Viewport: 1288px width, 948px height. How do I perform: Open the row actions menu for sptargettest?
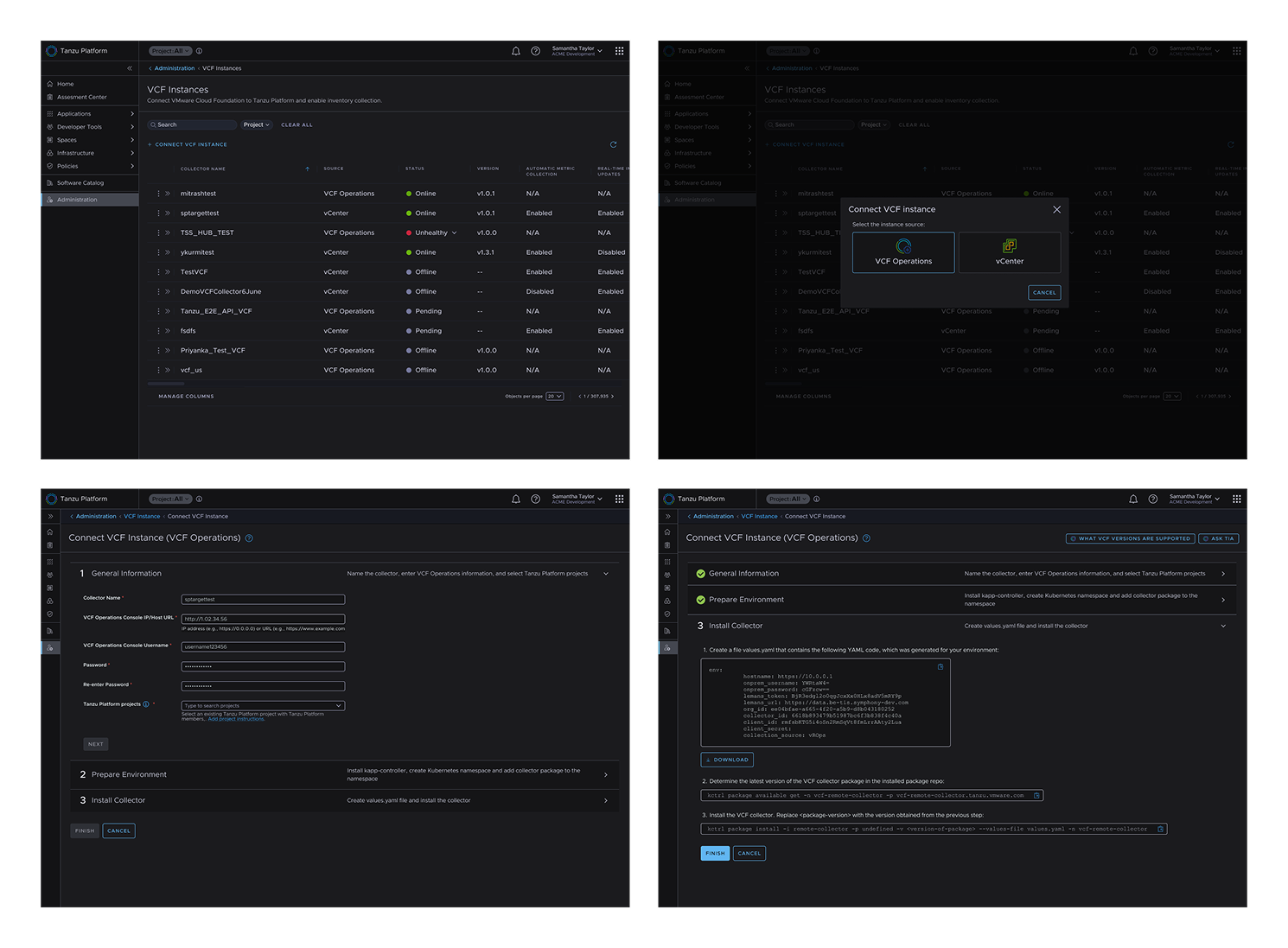(x=158, y=213)
